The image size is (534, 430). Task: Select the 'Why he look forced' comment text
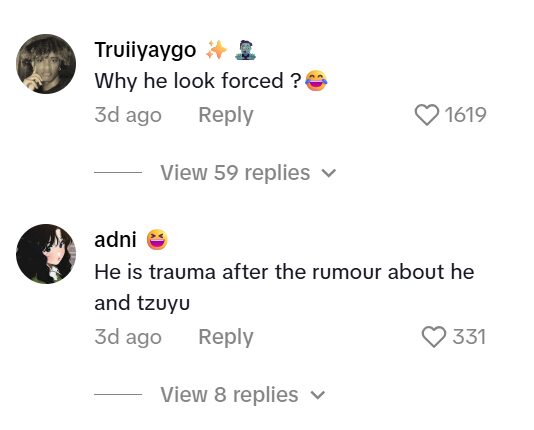coord(198,81)
